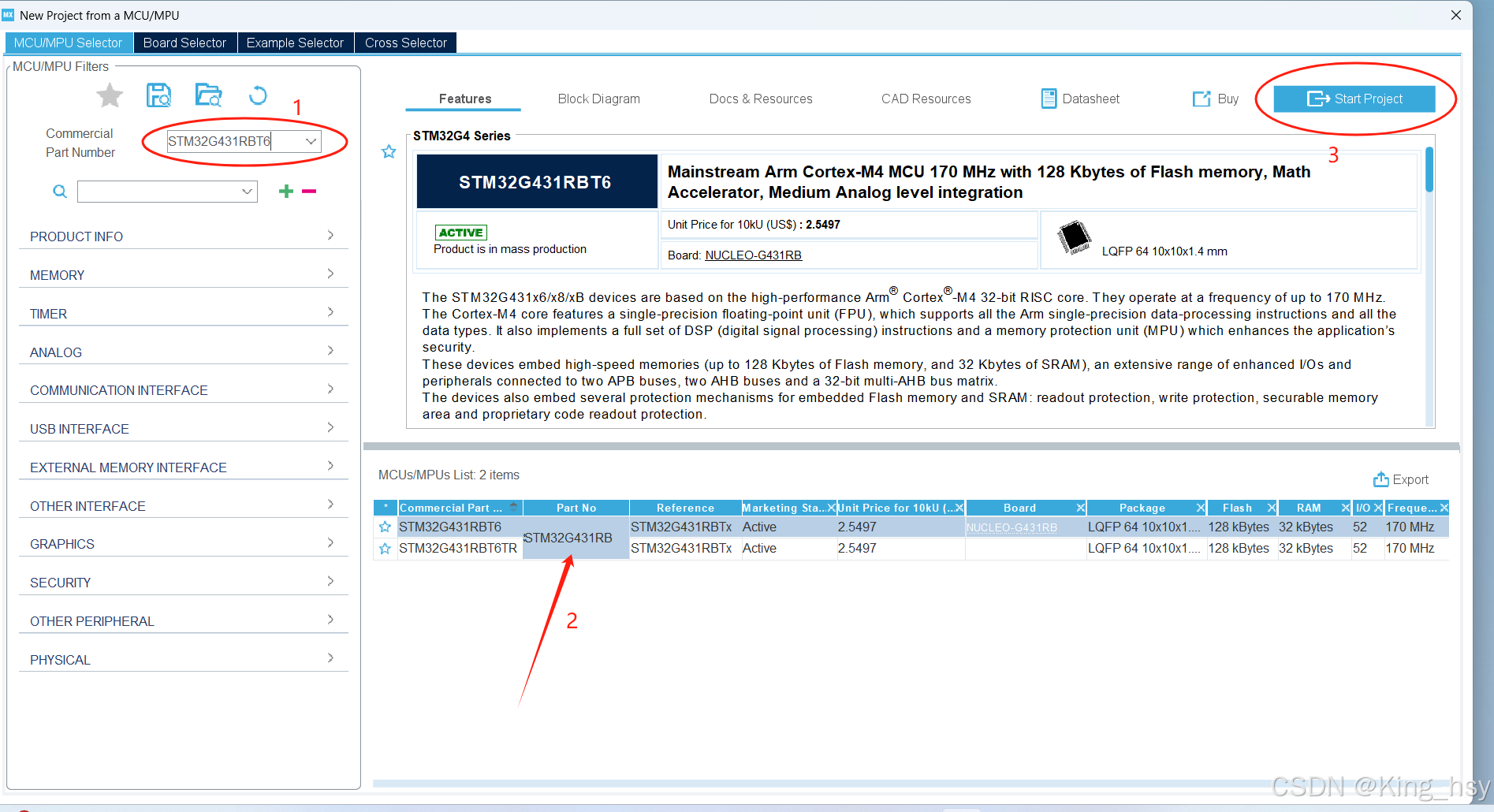Open the Features tab
This screenshot has height=812, width=1494.
pos(464,99)
